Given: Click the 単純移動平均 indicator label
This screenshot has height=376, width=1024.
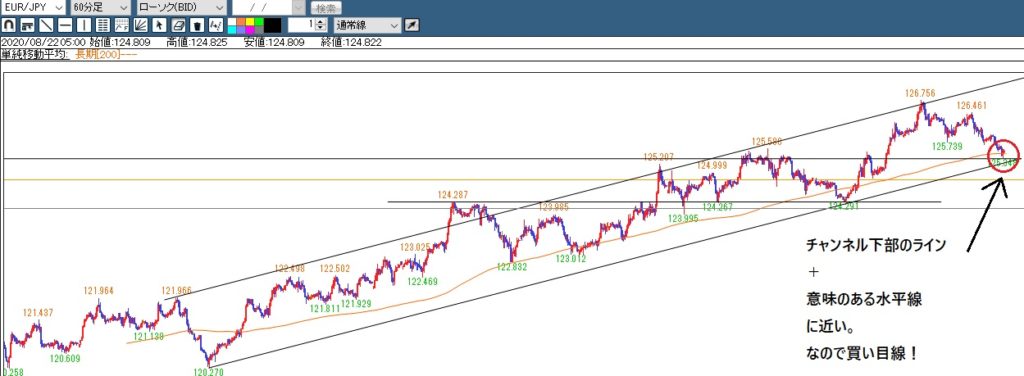Looking at the screenshot, I should [35, 55].
